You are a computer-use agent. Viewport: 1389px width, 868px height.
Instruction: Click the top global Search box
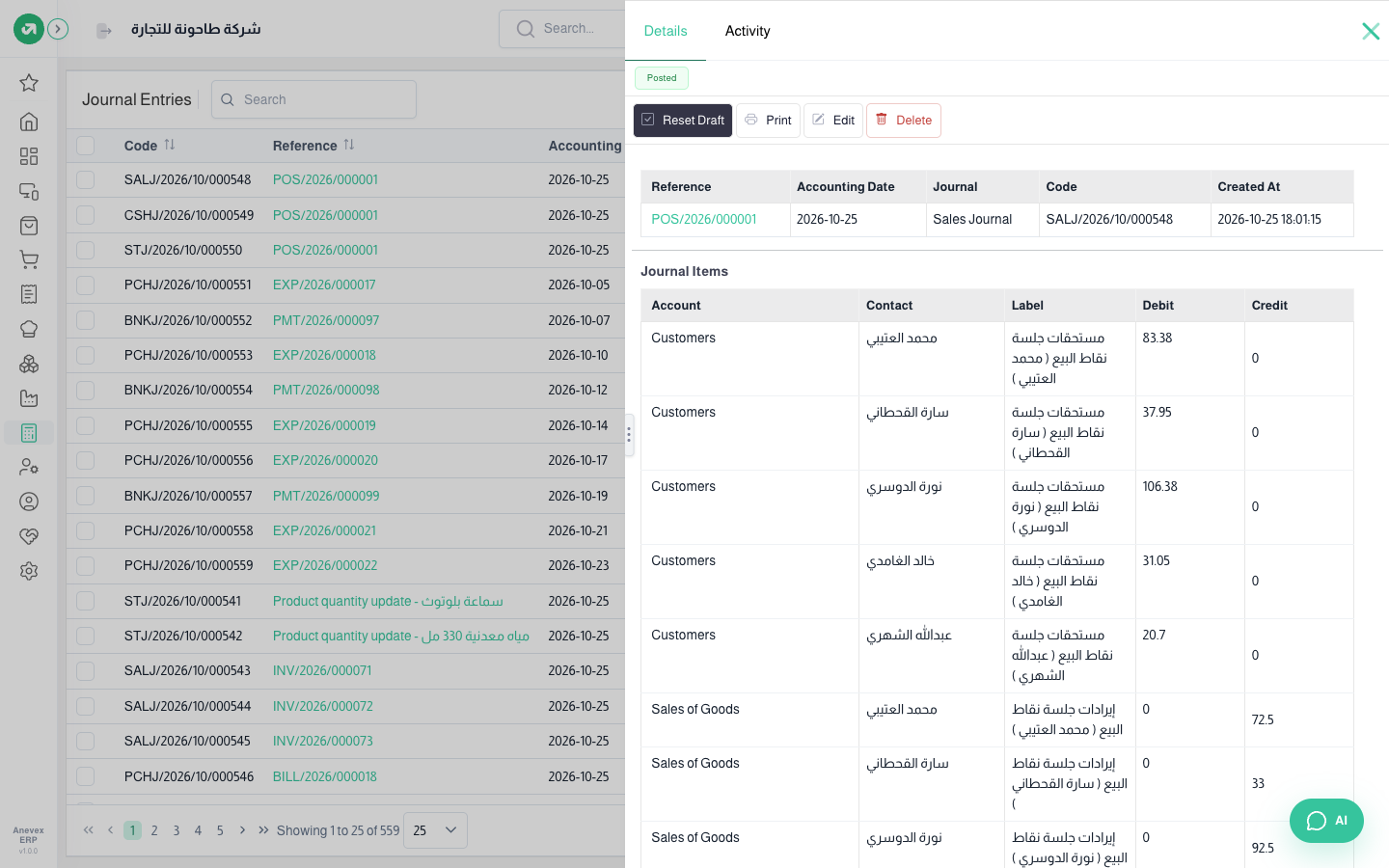(x=562, y=29)
